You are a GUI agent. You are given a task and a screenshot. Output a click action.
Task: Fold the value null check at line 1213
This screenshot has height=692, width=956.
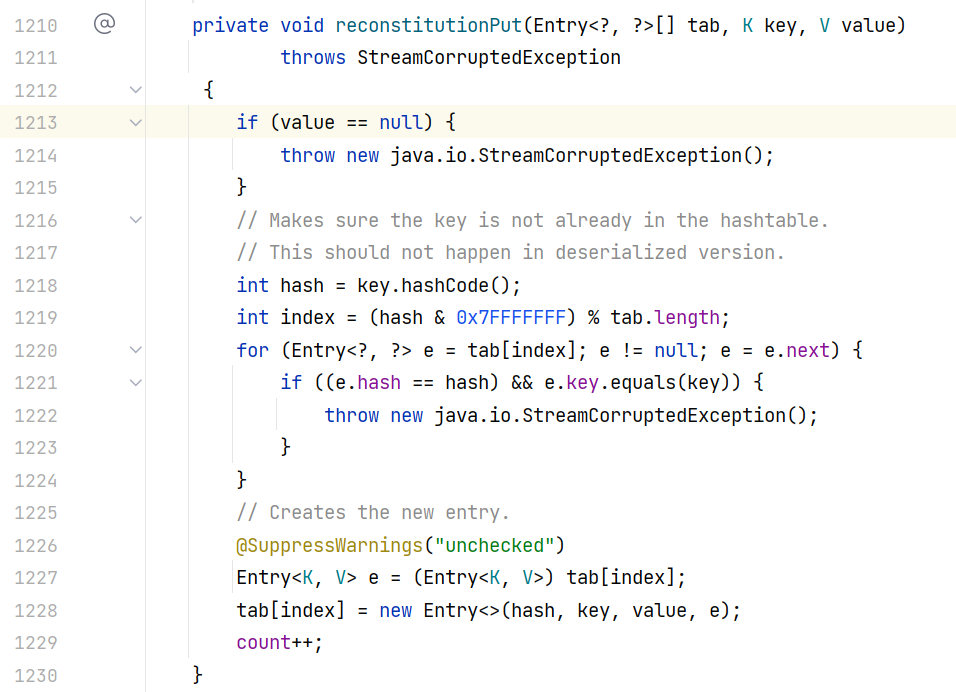(136, 123)
